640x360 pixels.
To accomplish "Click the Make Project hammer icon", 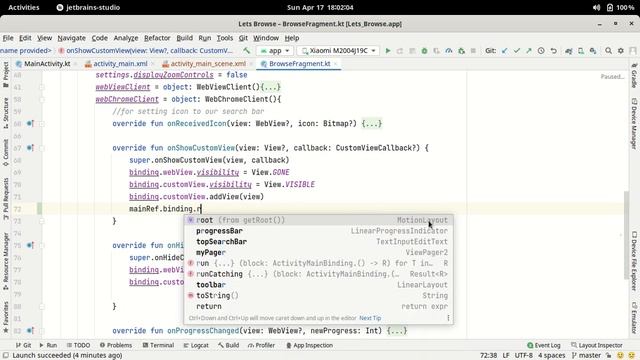I will [x=247, y=51].
